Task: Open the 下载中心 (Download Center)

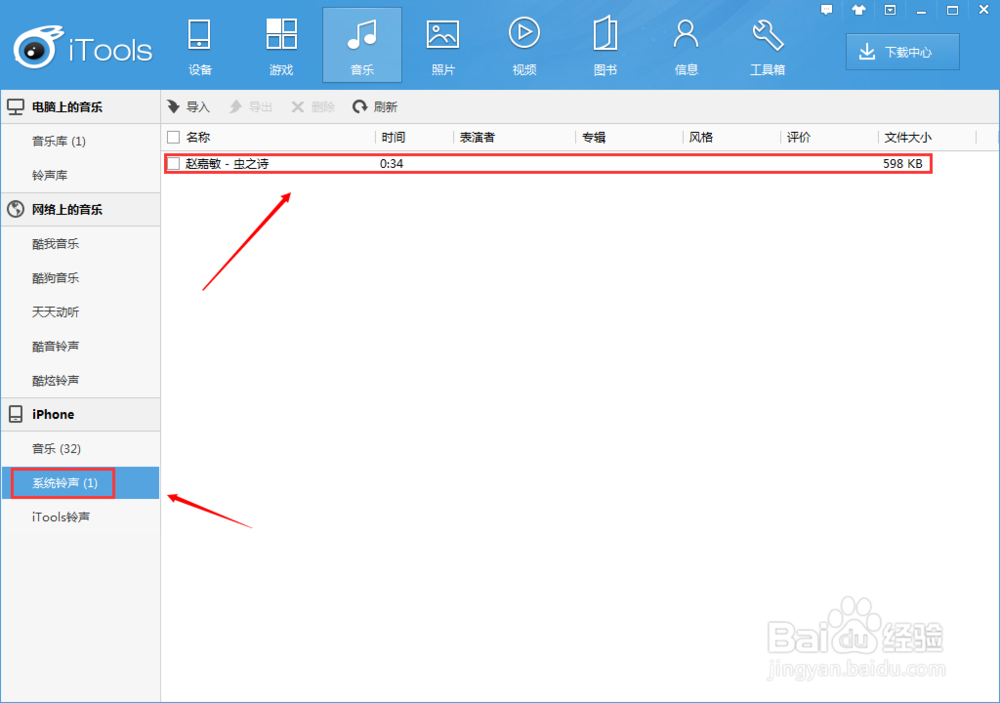Action: point(901,51)
